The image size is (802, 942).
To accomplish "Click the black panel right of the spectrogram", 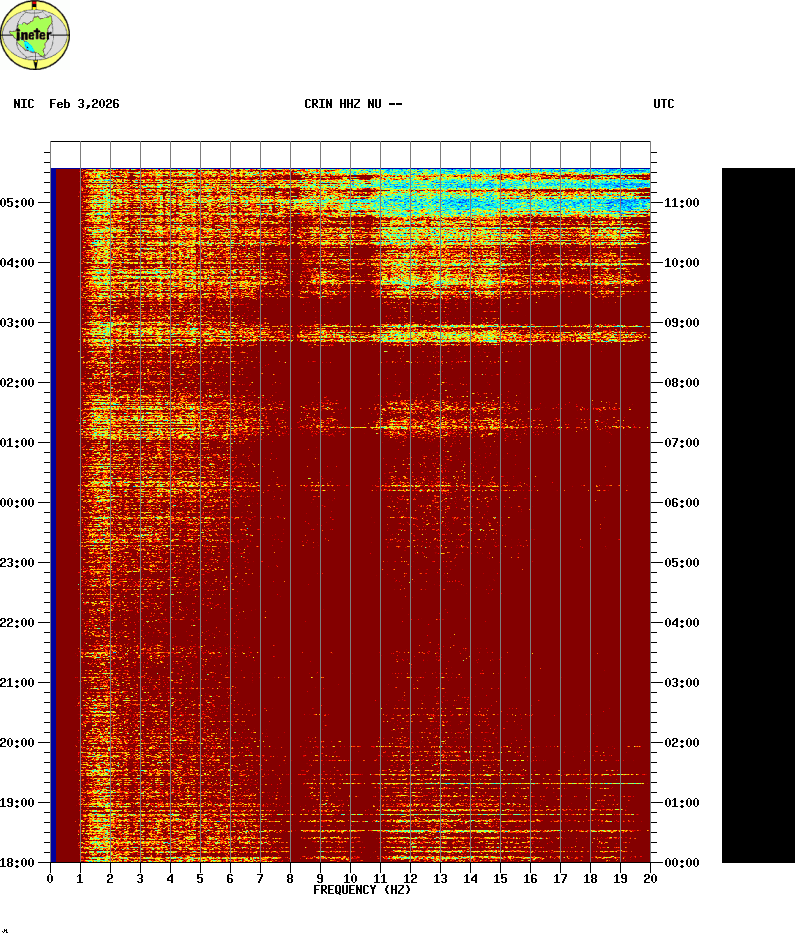I will pyautogui.click(x=758, y=515).
